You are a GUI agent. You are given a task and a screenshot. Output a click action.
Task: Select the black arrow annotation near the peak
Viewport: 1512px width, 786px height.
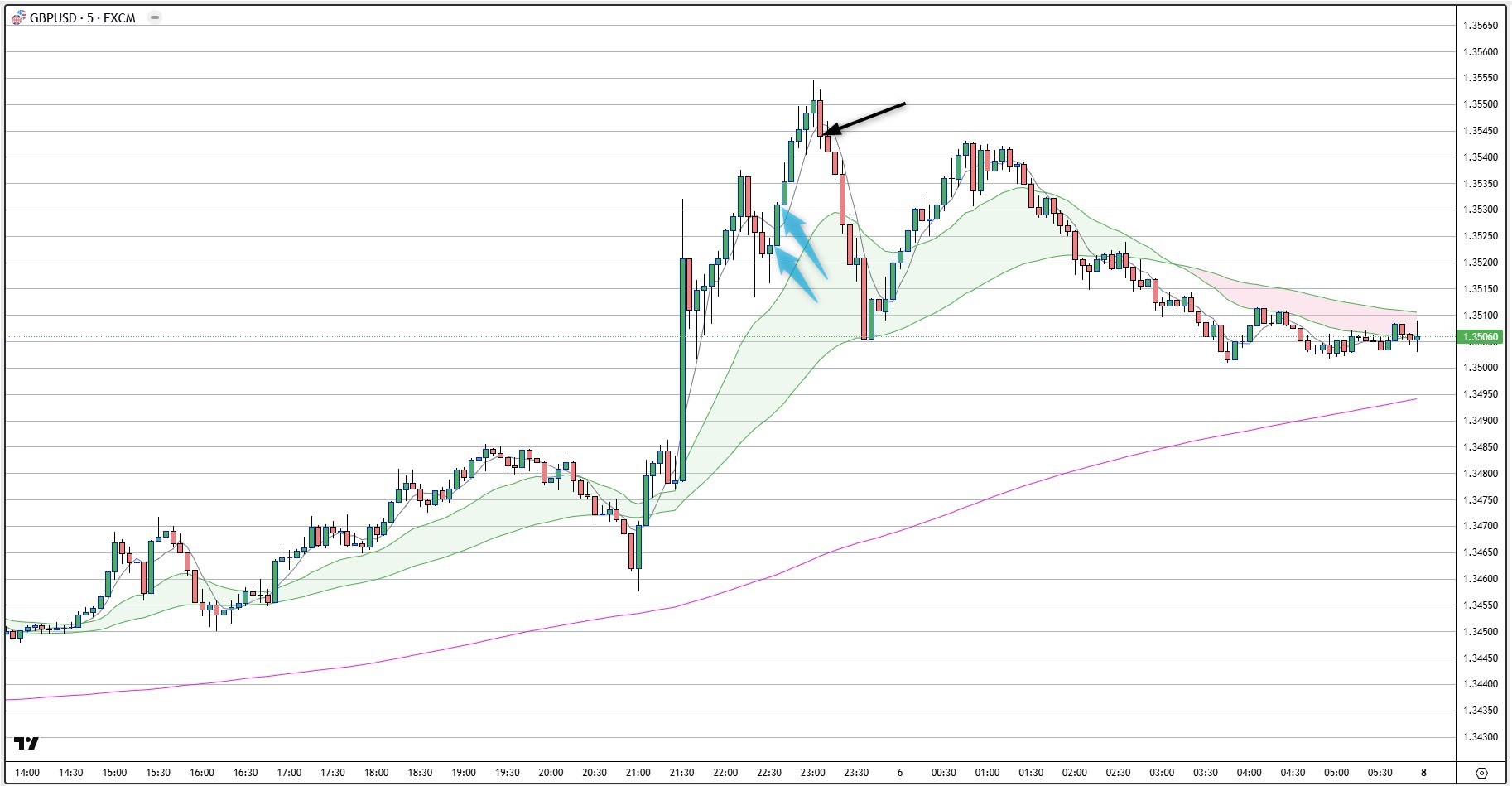865,117
